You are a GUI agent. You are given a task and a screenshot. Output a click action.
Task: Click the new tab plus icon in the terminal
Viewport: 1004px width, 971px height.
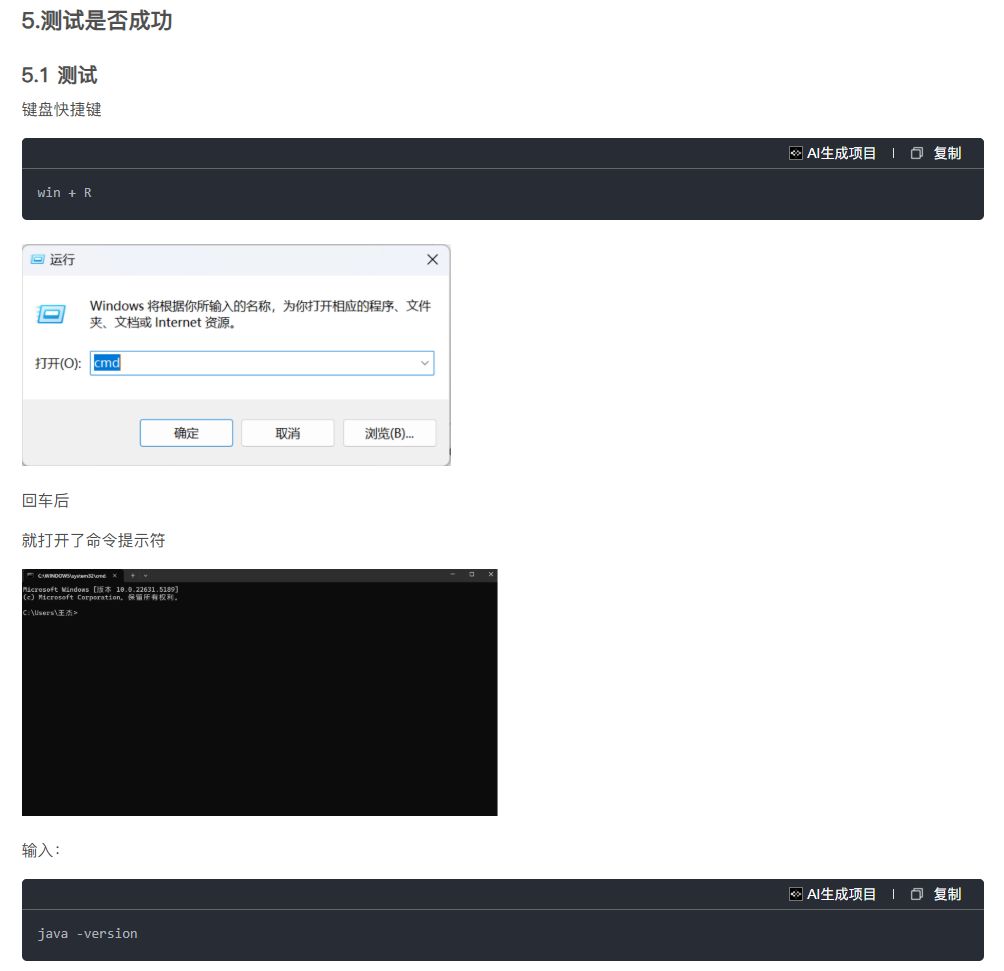pos(132,575)
